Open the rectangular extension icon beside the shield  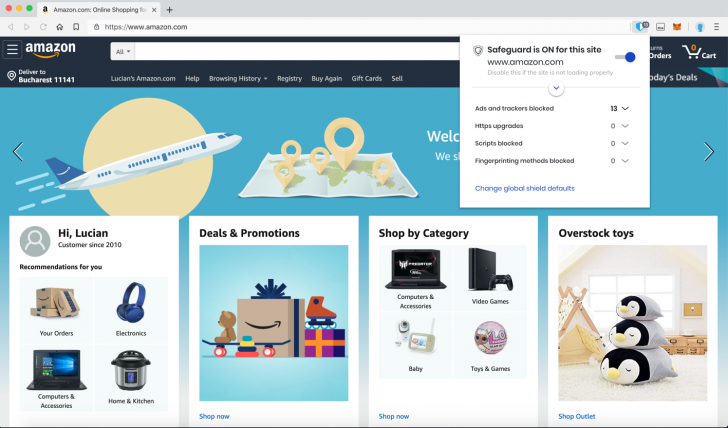tap(660, 27)
